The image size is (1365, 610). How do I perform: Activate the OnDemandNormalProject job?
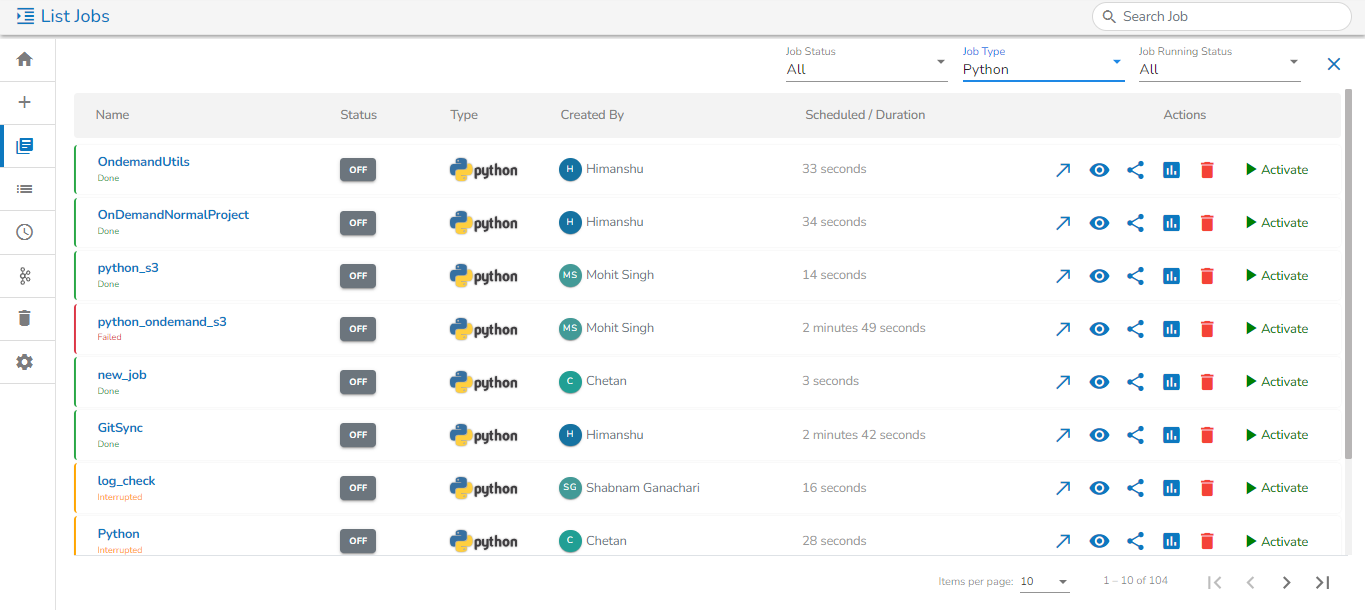[x=1277, y=223]
